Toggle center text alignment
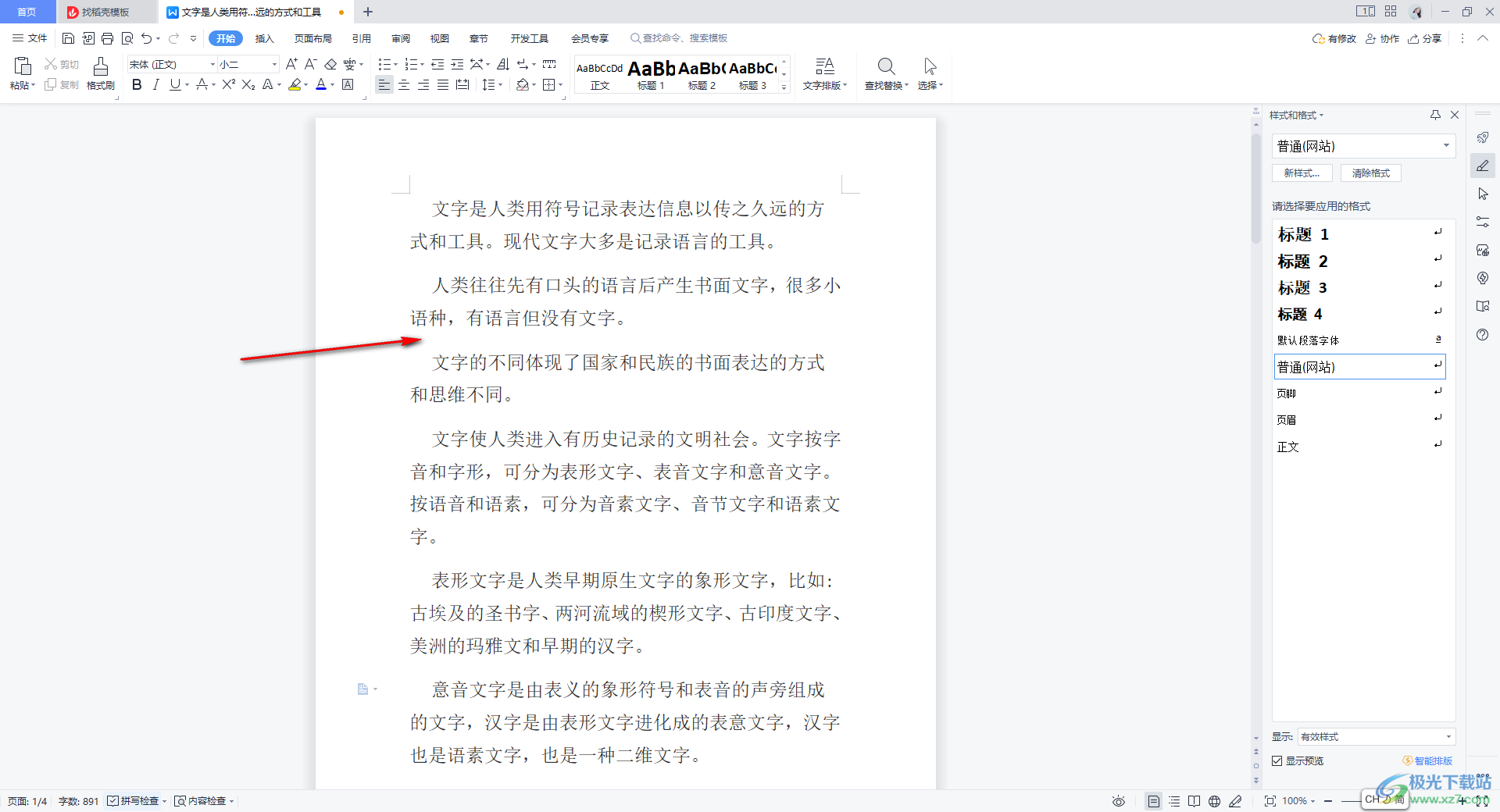The image size is (1500, 812). pos(404,84)
